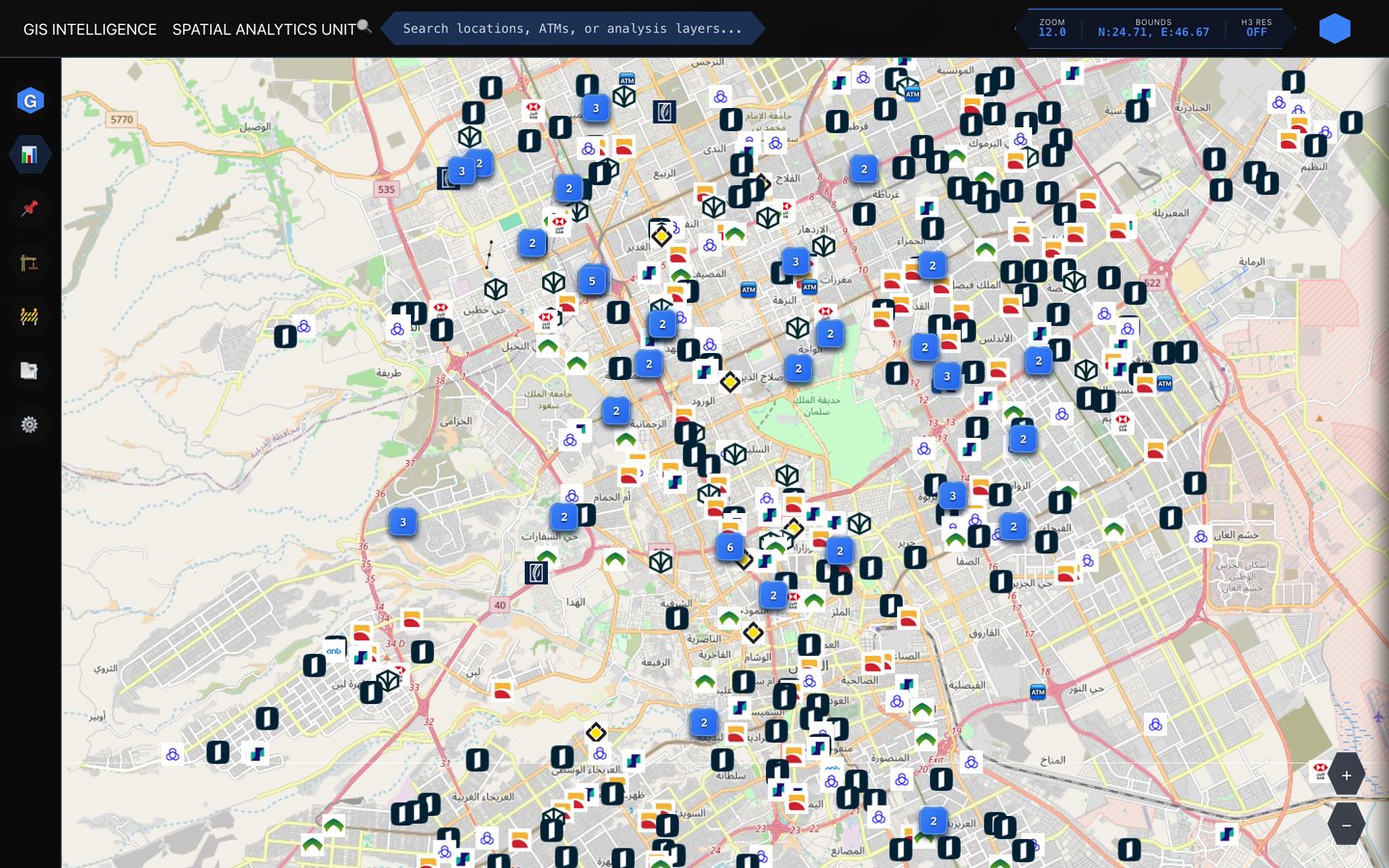This screenshot has height=868, width=1389.
Task: Zoom in with the plus button
Action: [1347, 774]
